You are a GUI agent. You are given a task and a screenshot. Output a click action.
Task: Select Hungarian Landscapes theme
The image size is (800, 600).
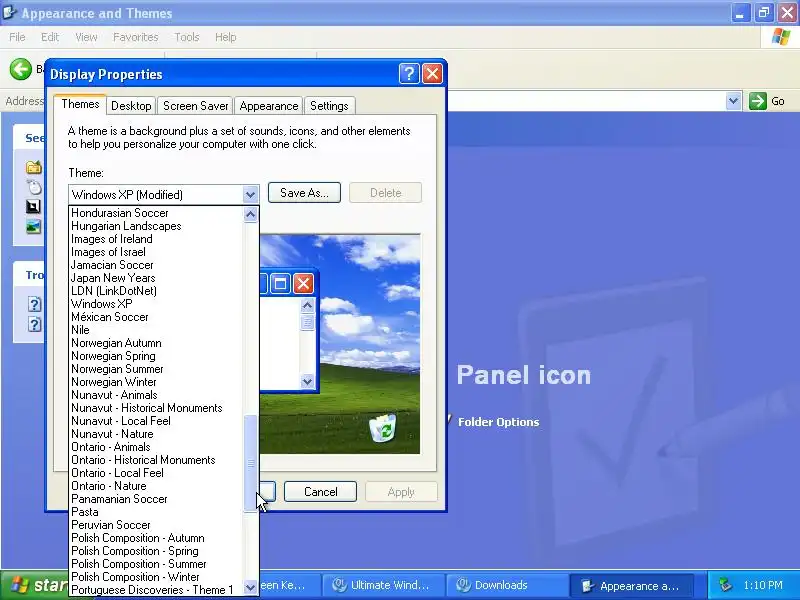tap(156, 226)
